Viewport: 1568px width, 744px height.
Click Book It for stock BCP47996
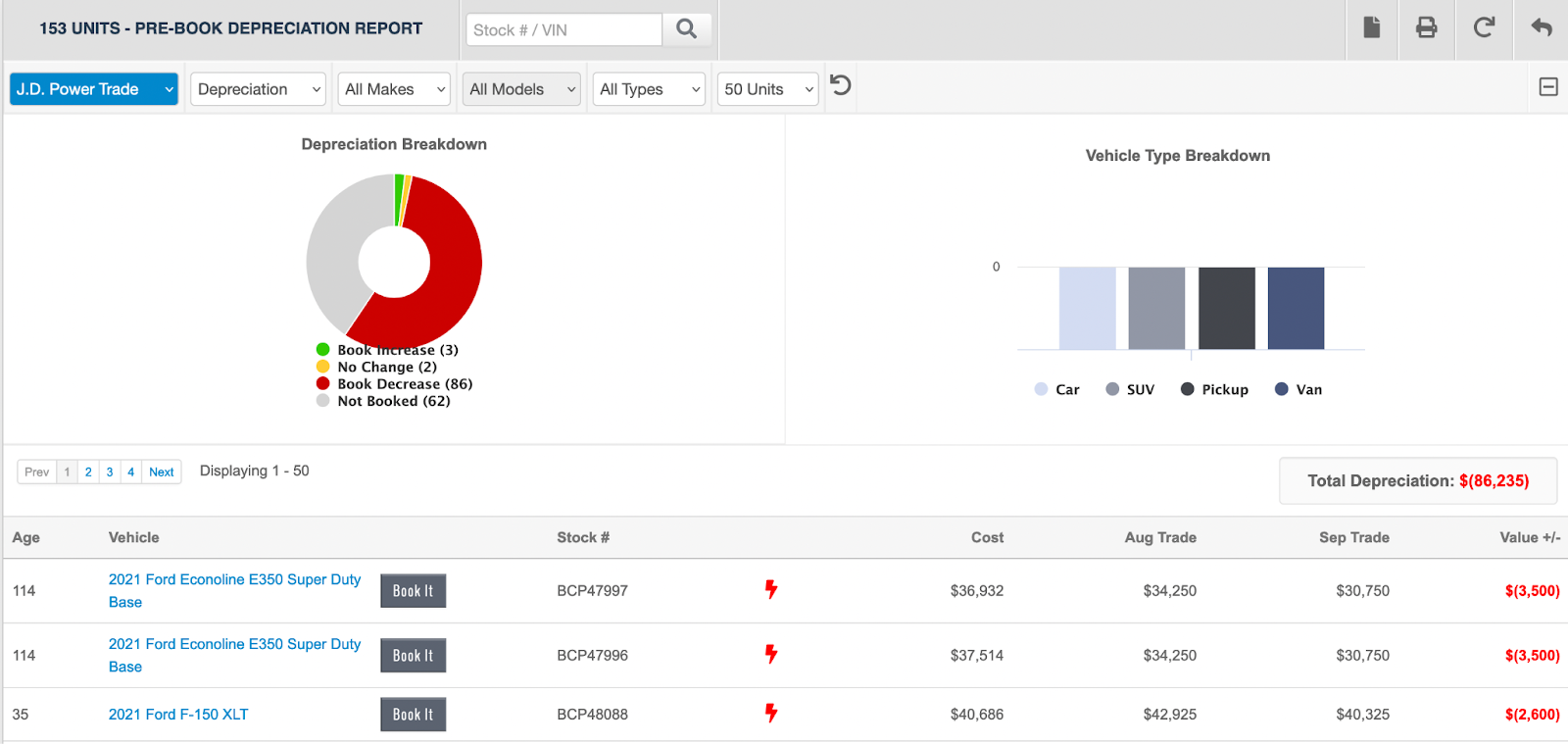point(413,656)
